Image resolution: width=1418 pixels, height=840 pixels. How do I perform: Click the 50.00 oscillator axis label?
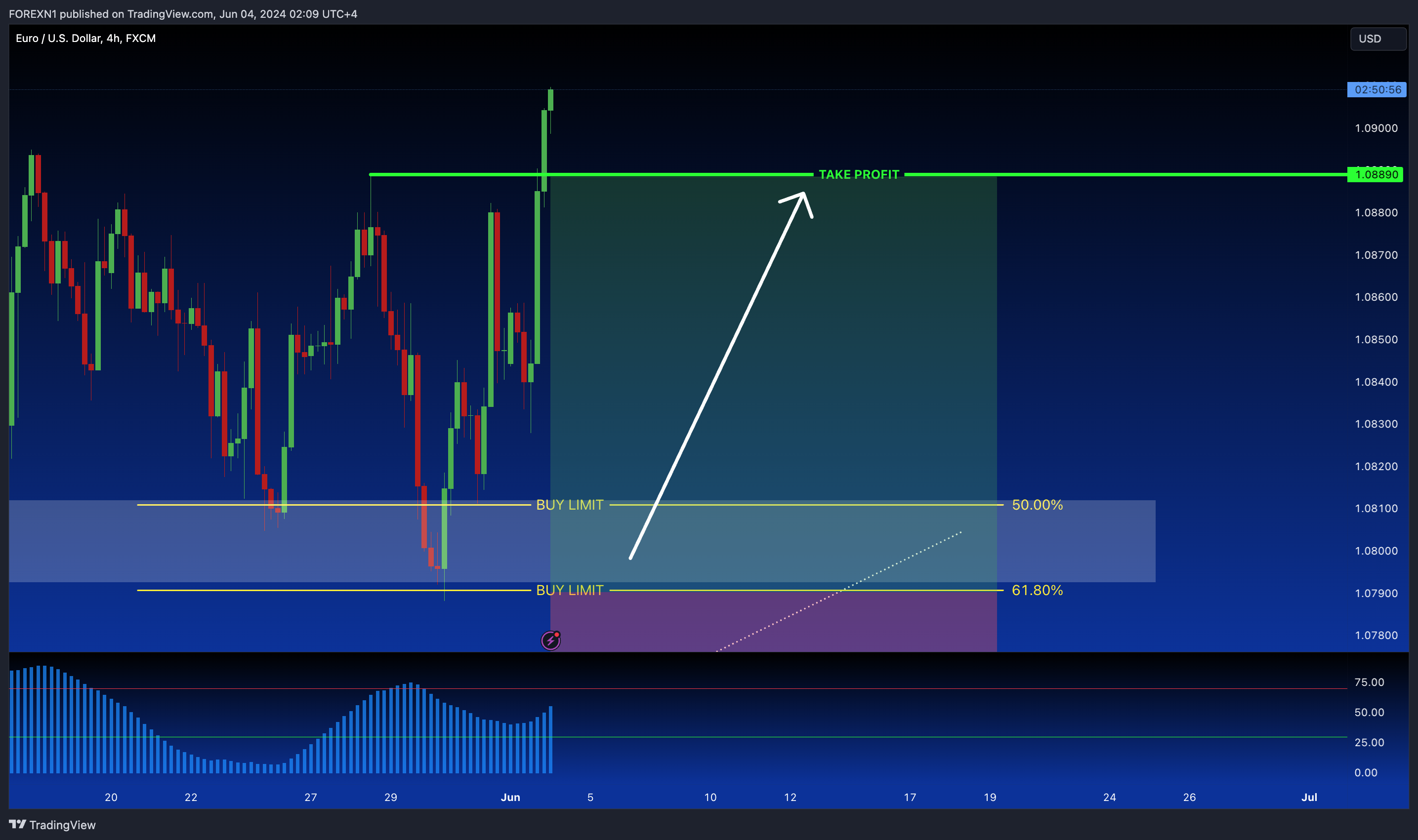click(1369, 712)
